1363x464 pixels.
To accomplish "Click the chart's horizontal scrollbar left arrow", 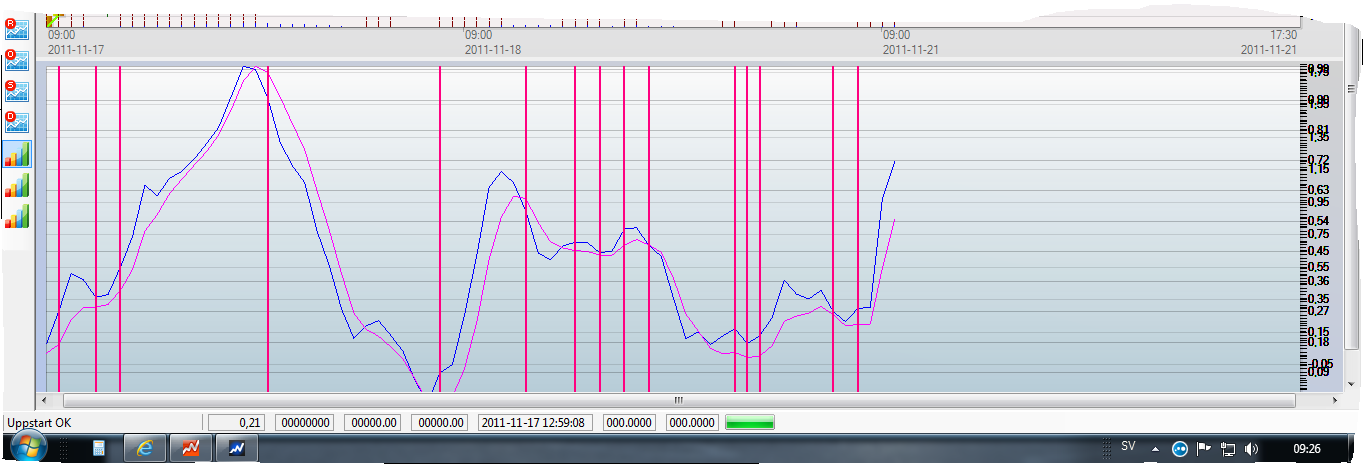I will (x=42, y=400).
